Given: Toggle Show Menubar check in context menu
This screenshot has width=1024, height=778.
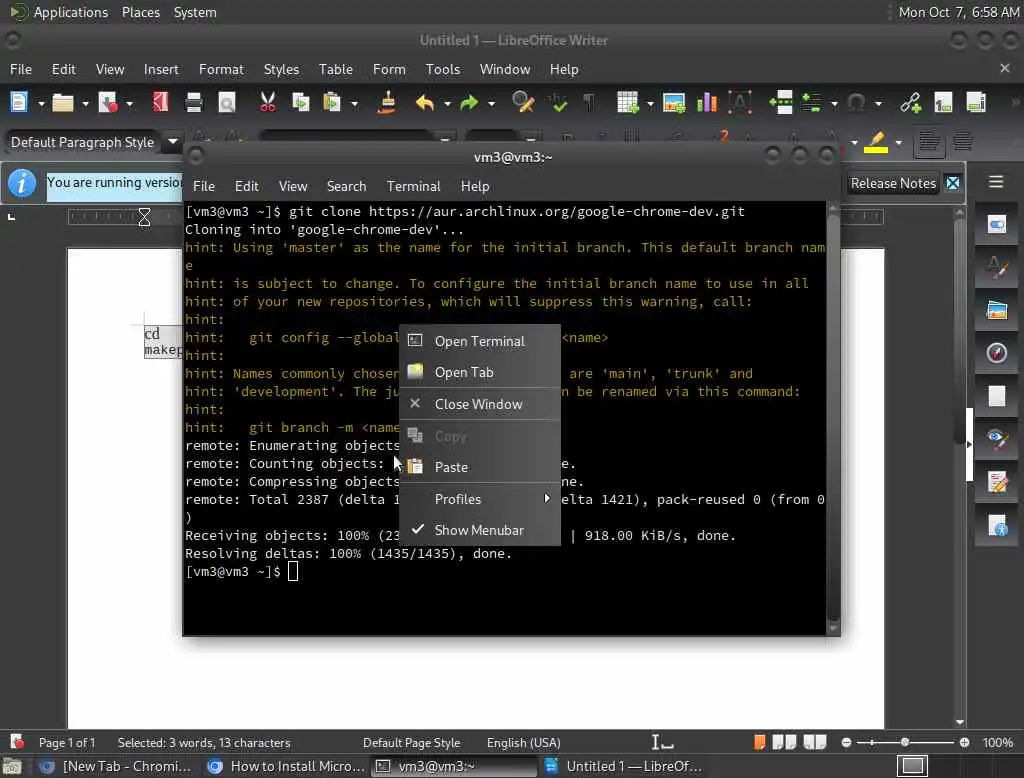Looking at the screenshot, I should pyautogui.click(x=480, y=530).
